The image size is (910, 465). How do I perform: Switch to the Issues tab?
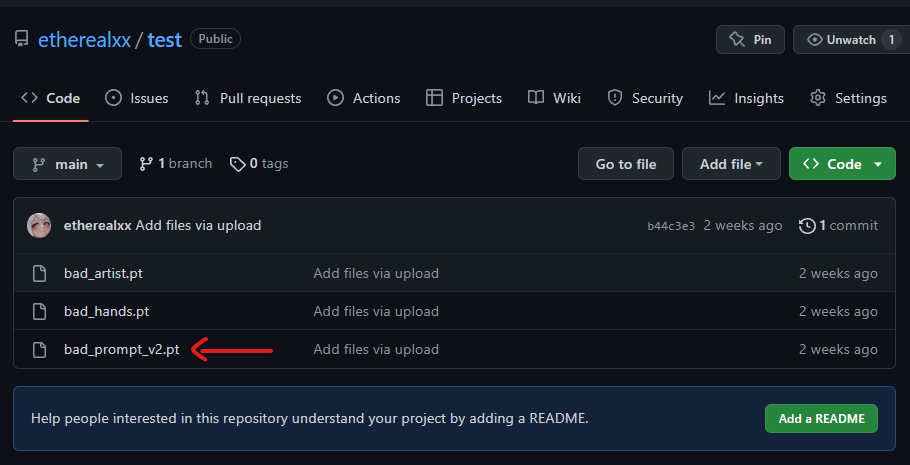tap(137, 98)
